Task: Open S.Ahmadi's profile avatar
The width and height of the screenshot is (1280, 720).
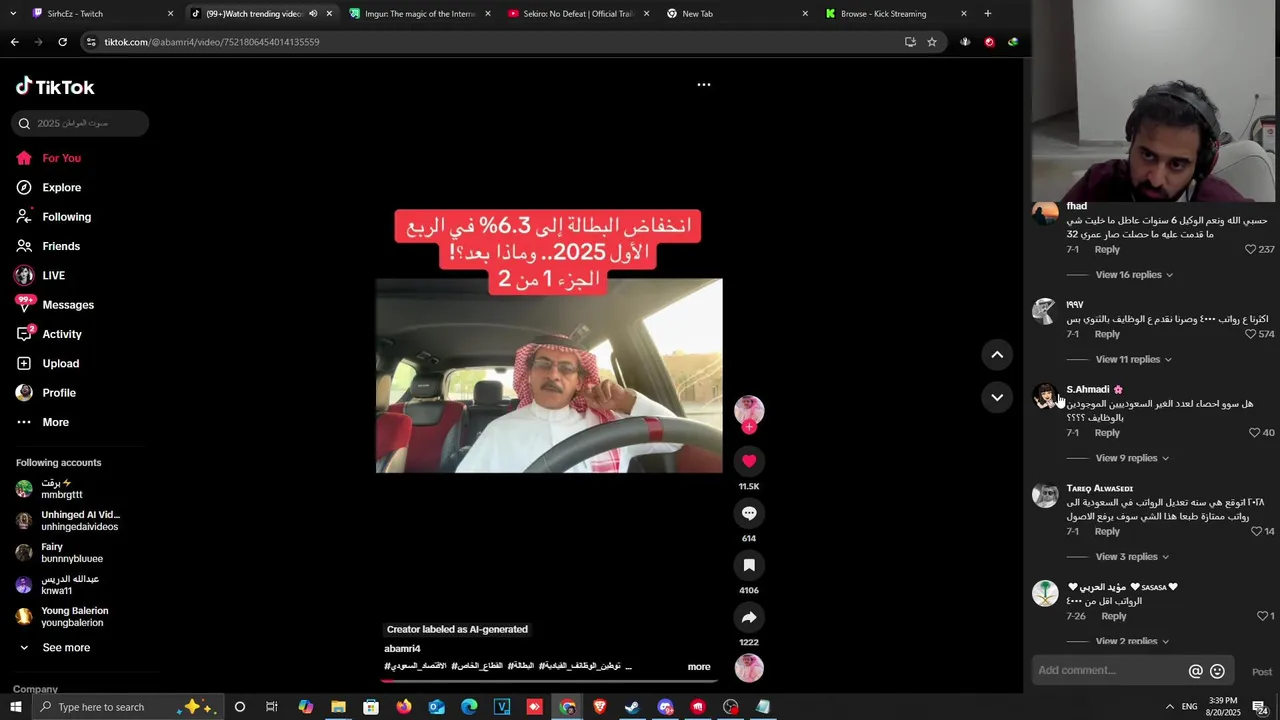Action: (1045, 397)
